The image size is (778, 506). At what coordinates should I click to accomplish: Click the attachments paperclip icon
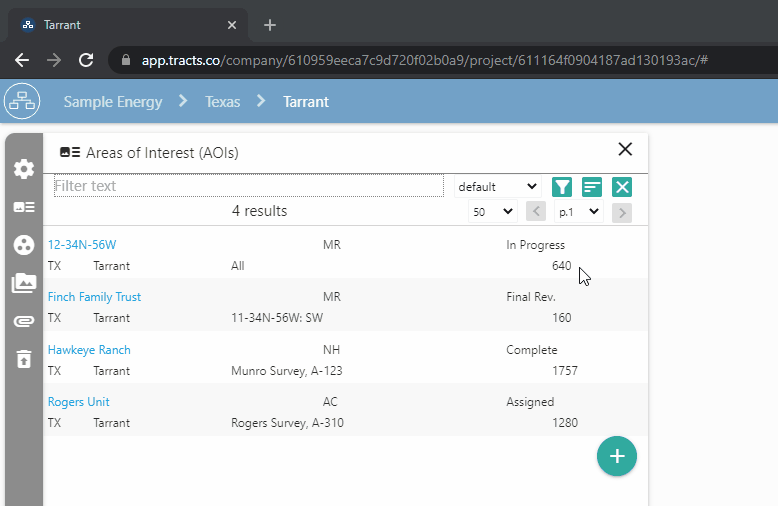[x=23, y=321]
